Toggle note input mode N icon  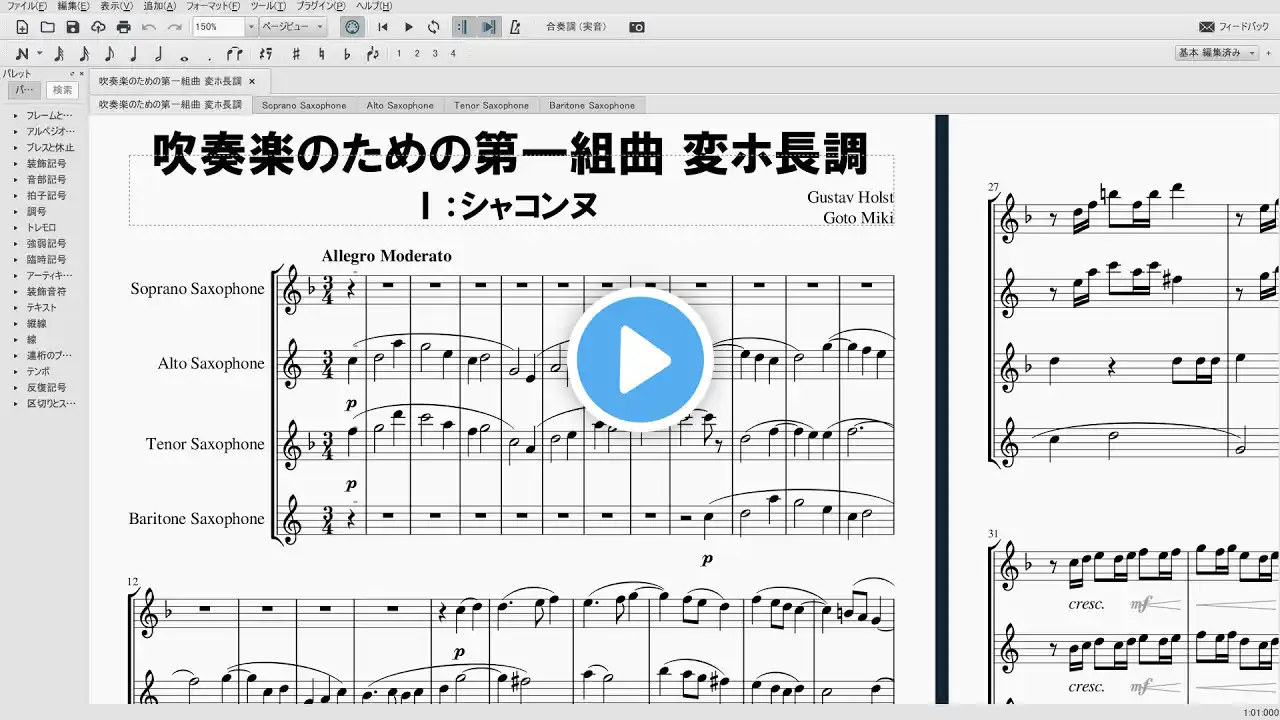tap(22, 53)
